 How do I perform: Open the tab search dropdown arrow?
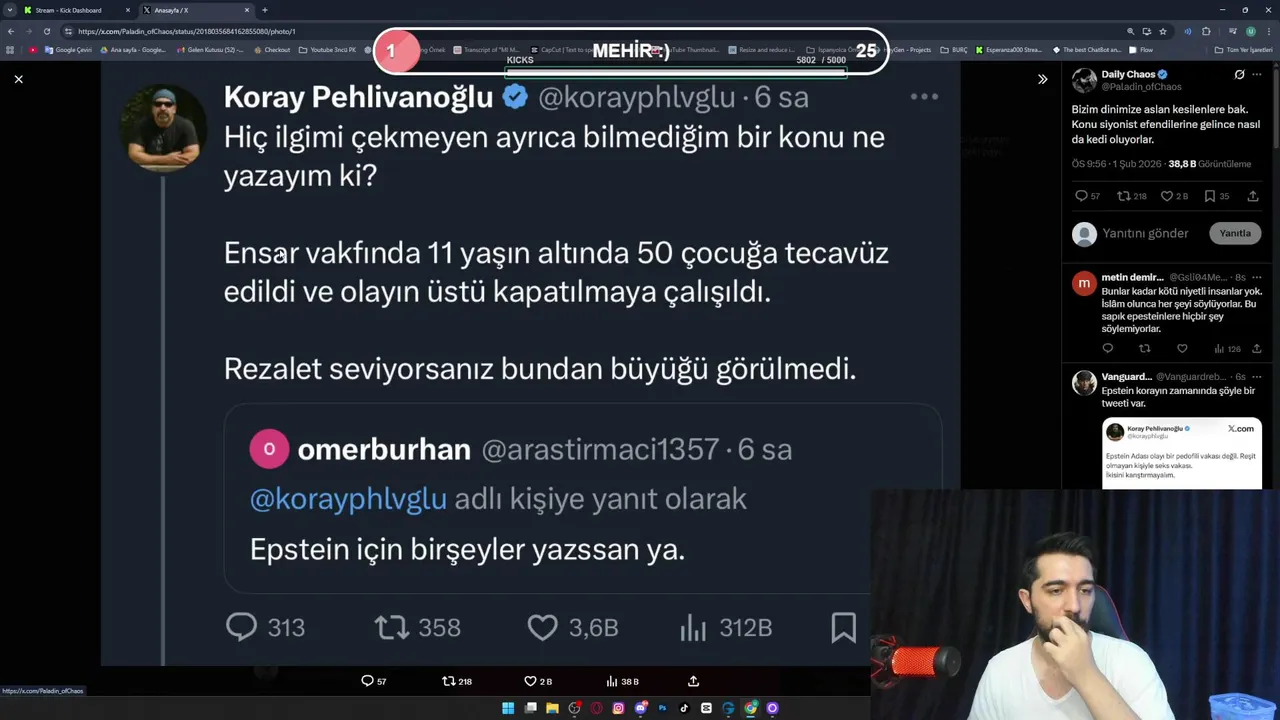coord(9,10)
